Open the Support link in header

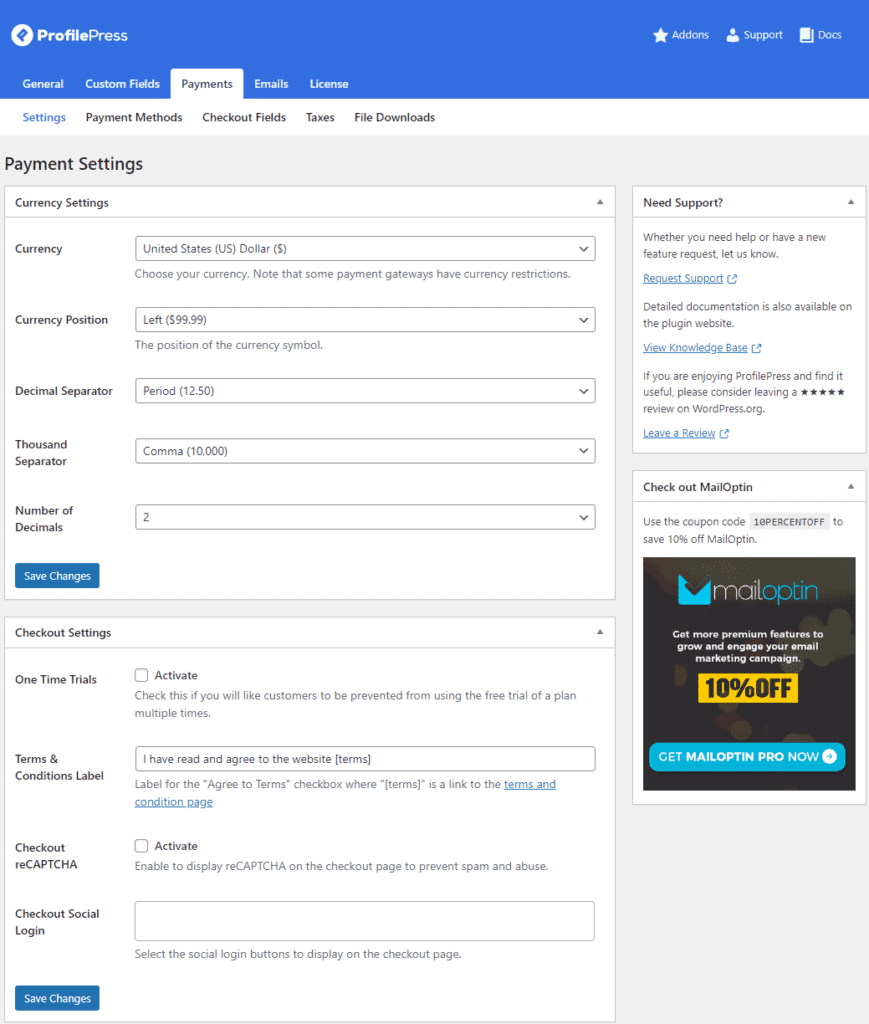[754, 35]
